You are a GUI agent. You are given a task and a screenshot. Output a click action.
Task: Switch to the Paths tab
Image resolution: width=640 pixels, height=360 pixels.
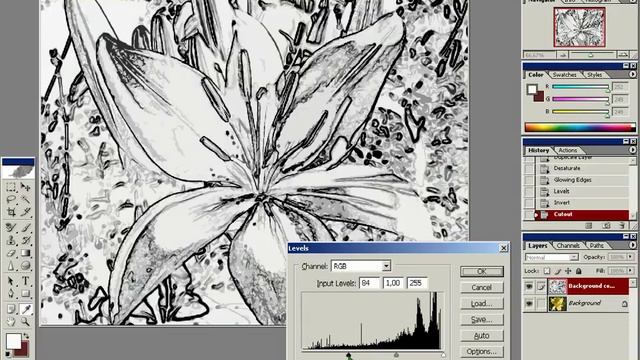tap(596, 246)
